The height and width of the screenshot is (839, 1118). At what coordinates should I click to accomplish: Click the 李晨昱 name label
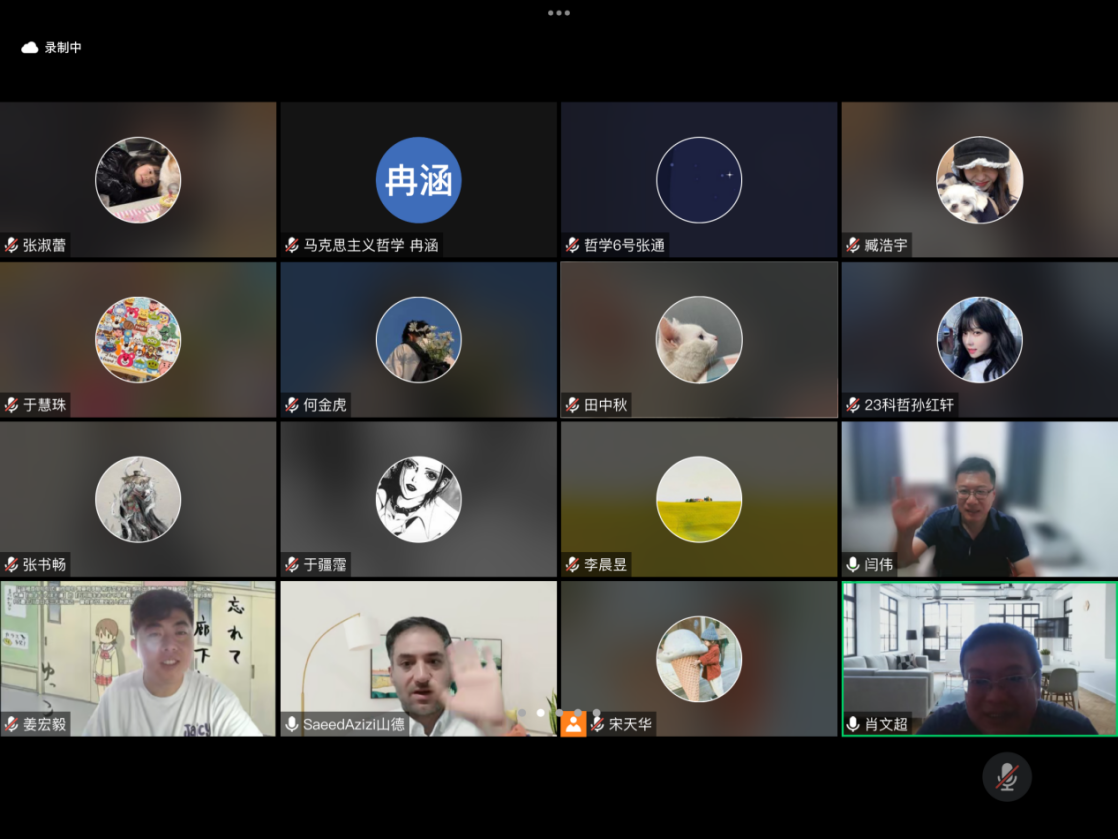pyautogui.click(x=606, y=565)
